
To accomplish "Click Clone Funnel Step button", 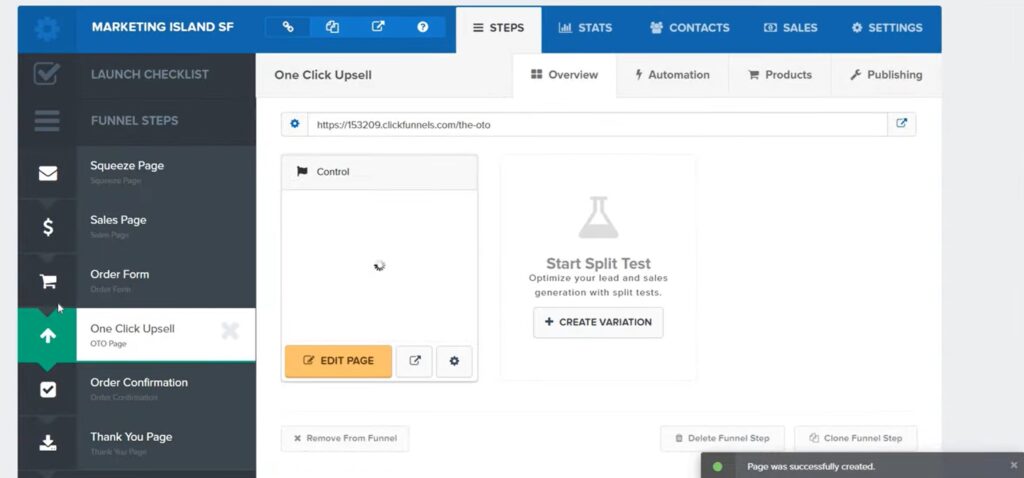I will pos(856,439).
